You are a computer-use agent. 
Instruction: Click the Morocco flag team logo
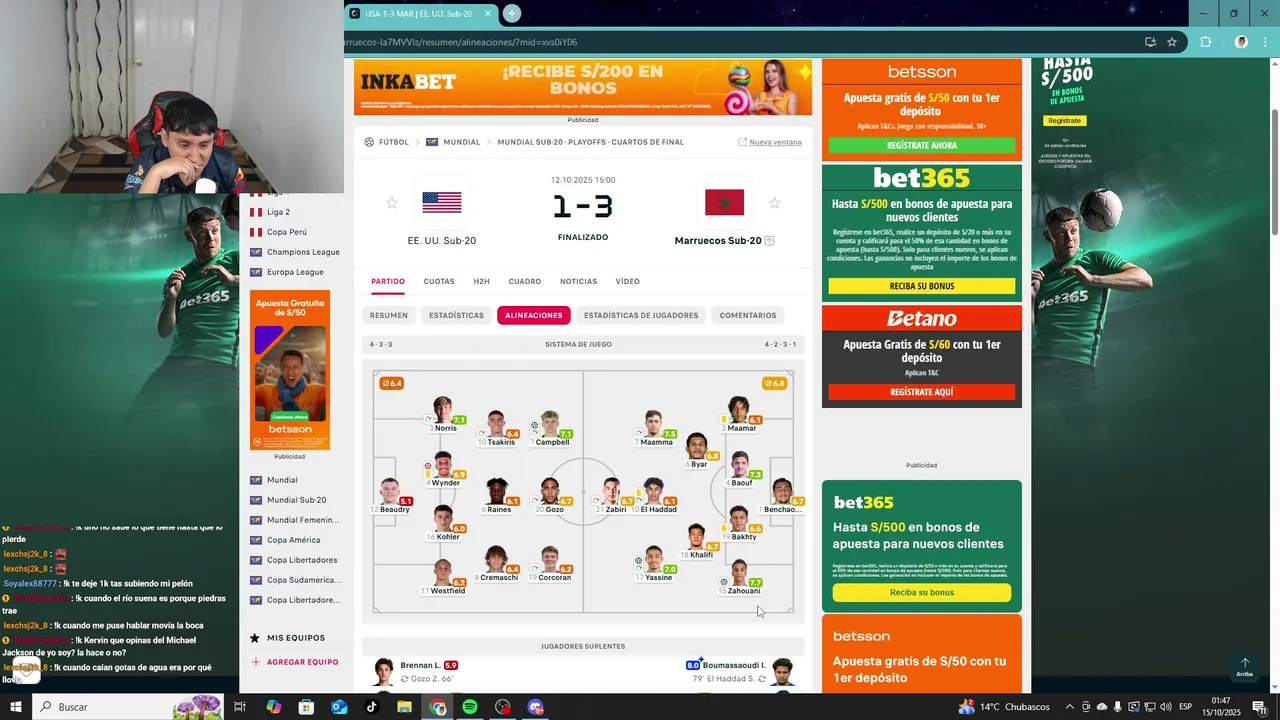click(x=724, y=202)
